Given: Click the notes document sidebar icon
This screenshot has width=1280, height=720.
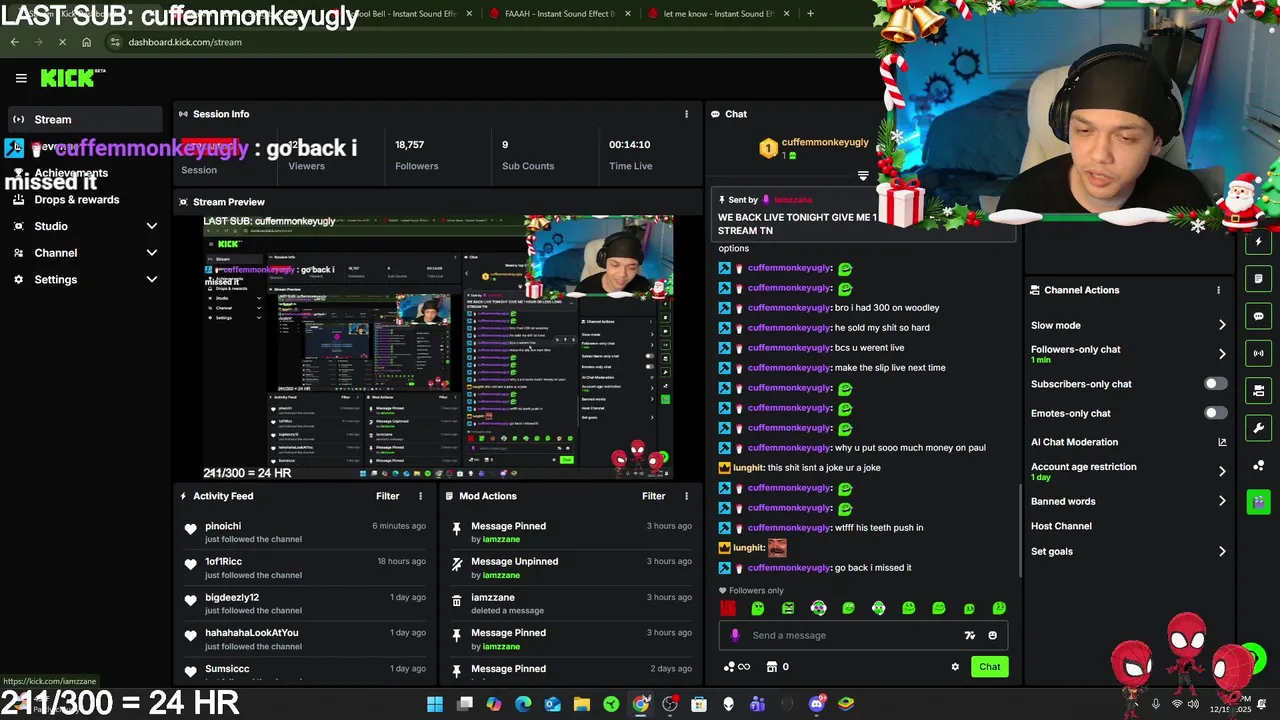Looking at the screenshot, I should (1259, 279).
